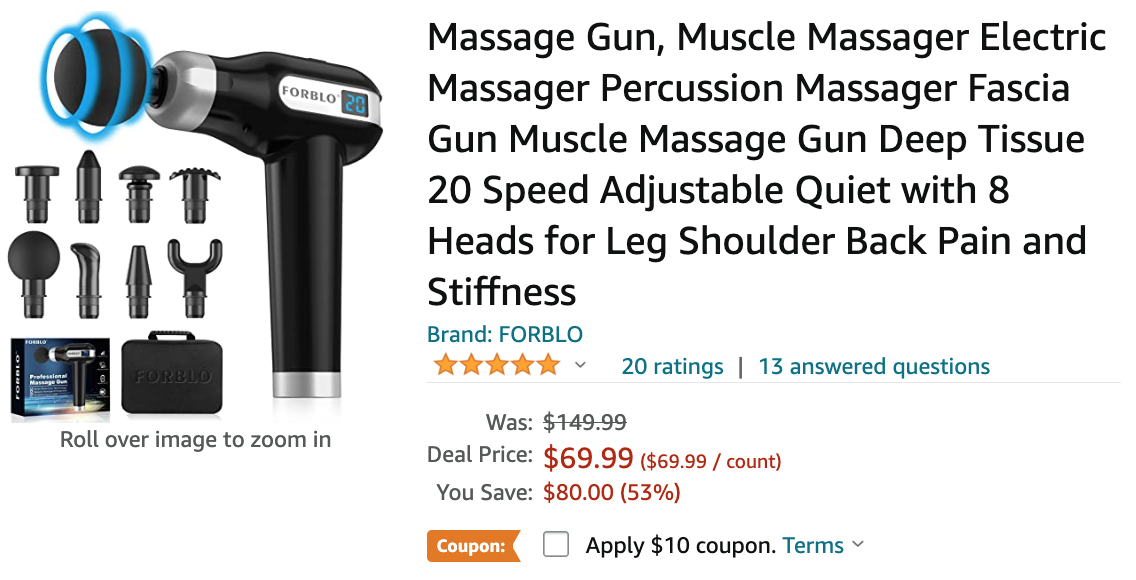Tick the Apply $10 coupon checkbox
Image resolution: width=1136 pixels, height=580 pixels.
pyautogui.click(x=556, y=545)
